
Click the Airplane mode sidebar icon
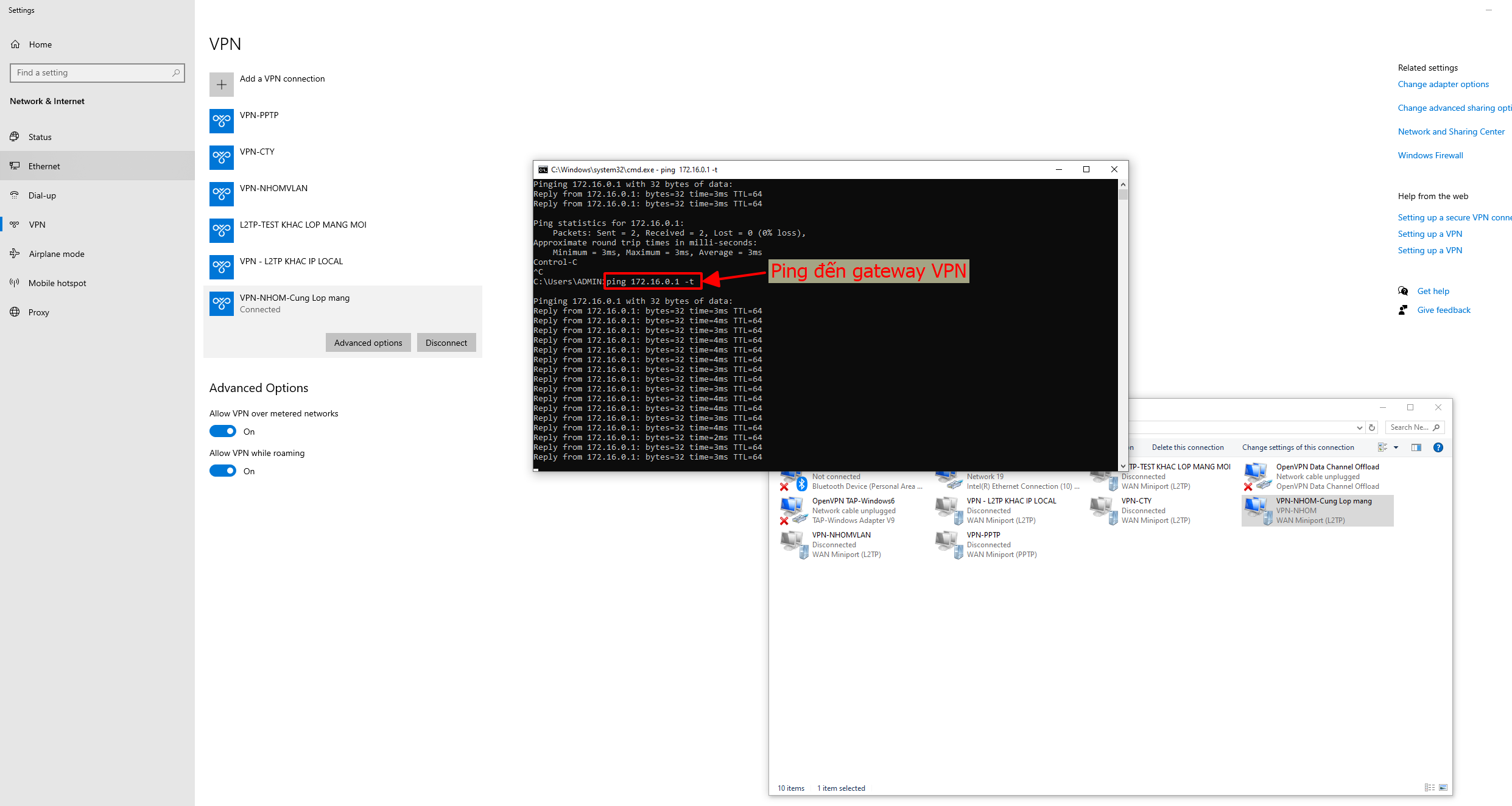tap(15, 253)
